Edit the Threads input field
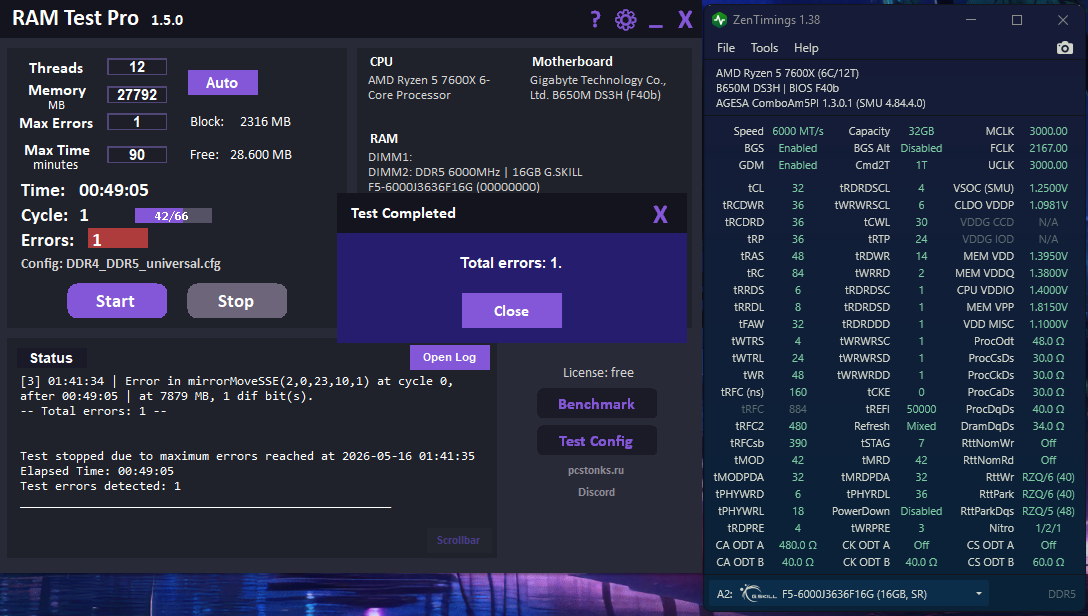The width and height of the screenshot is (1088, 616). point(137,67)
